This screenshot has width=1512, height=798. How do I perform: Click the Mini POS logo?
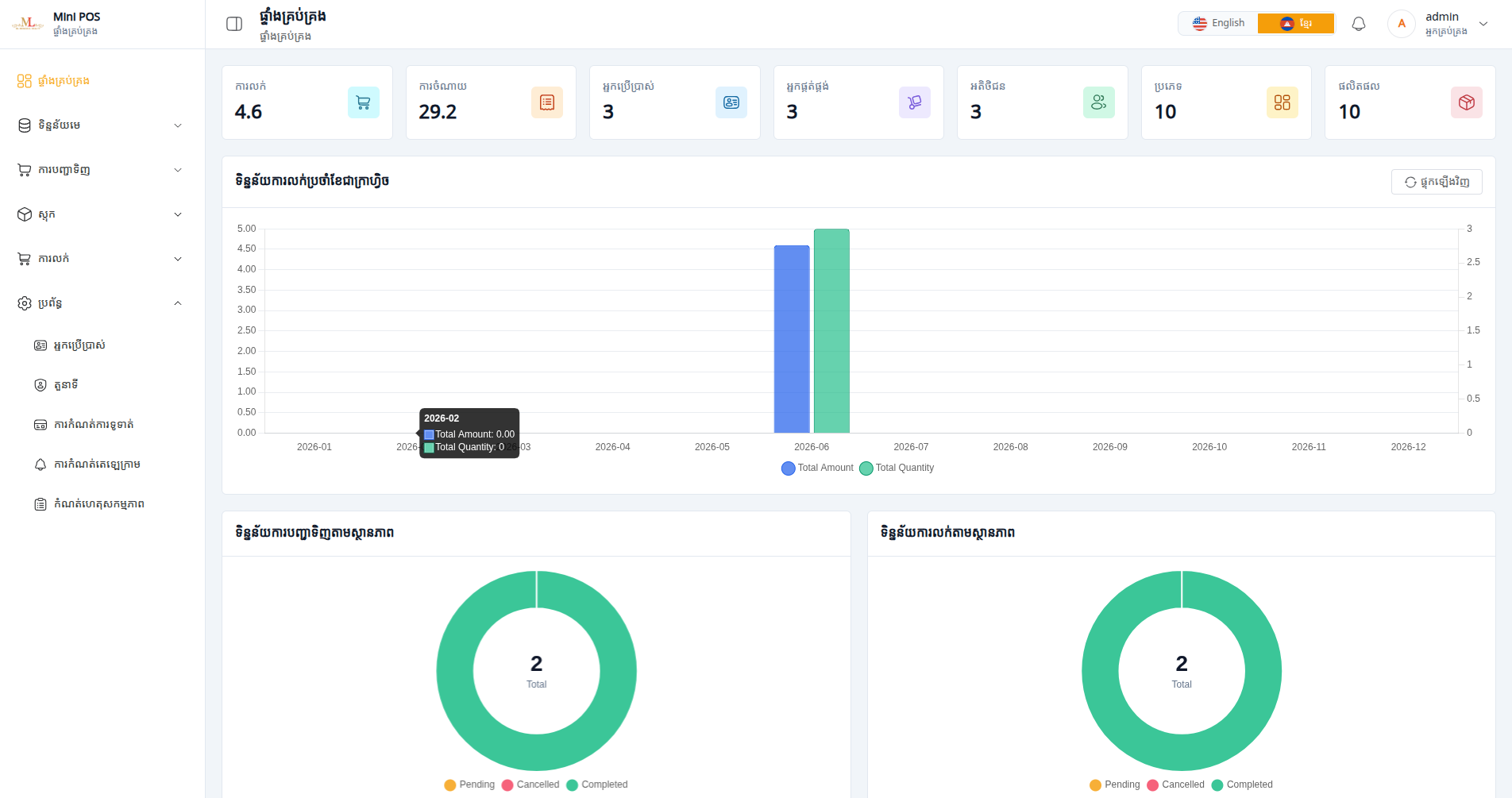(x=28, y=24)
